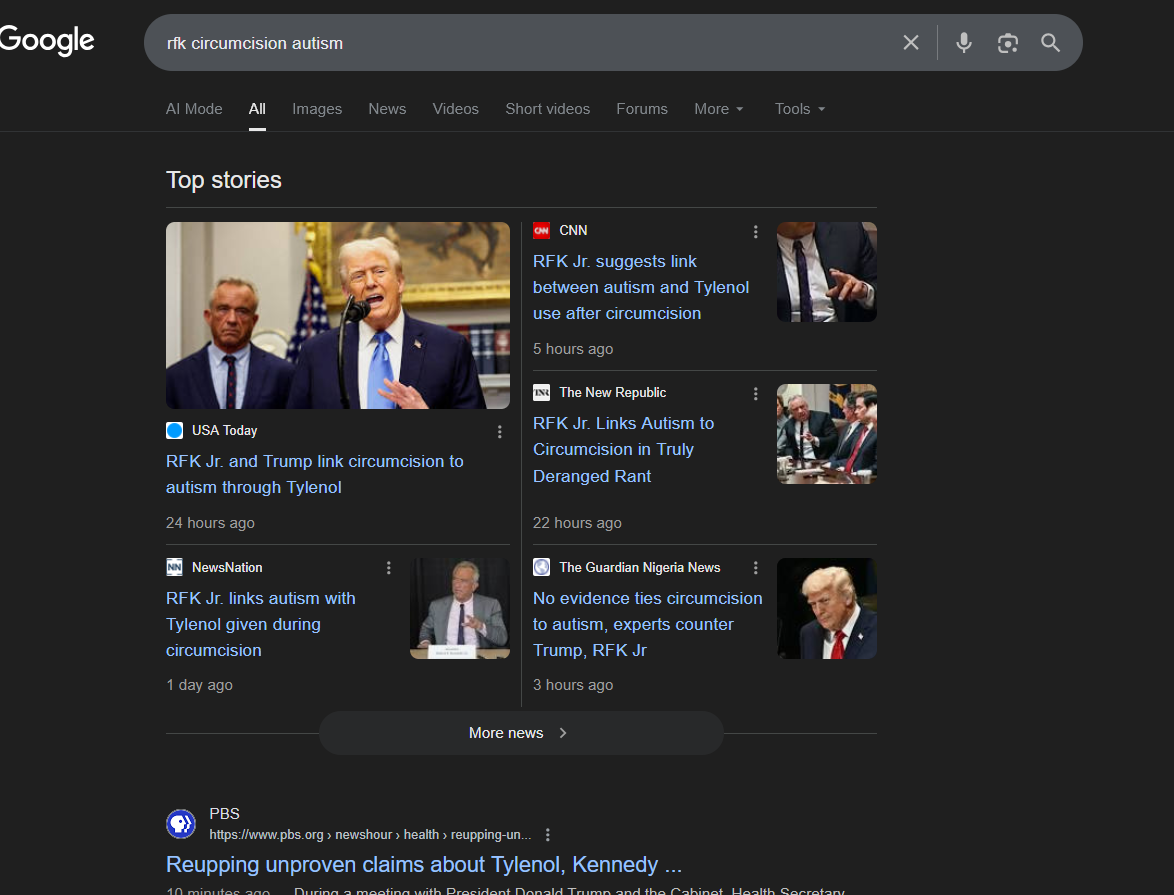1174x895 pixels.
Task: Click the USA Today blue circle logo
Action: point(174,430)
